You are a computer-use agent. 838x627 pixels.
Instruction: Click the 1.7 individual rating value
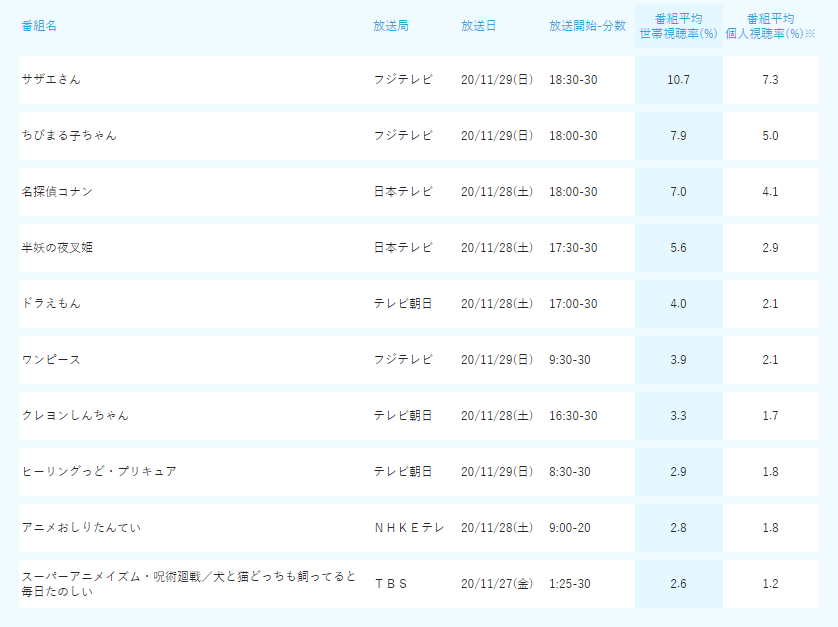(770, 415)
